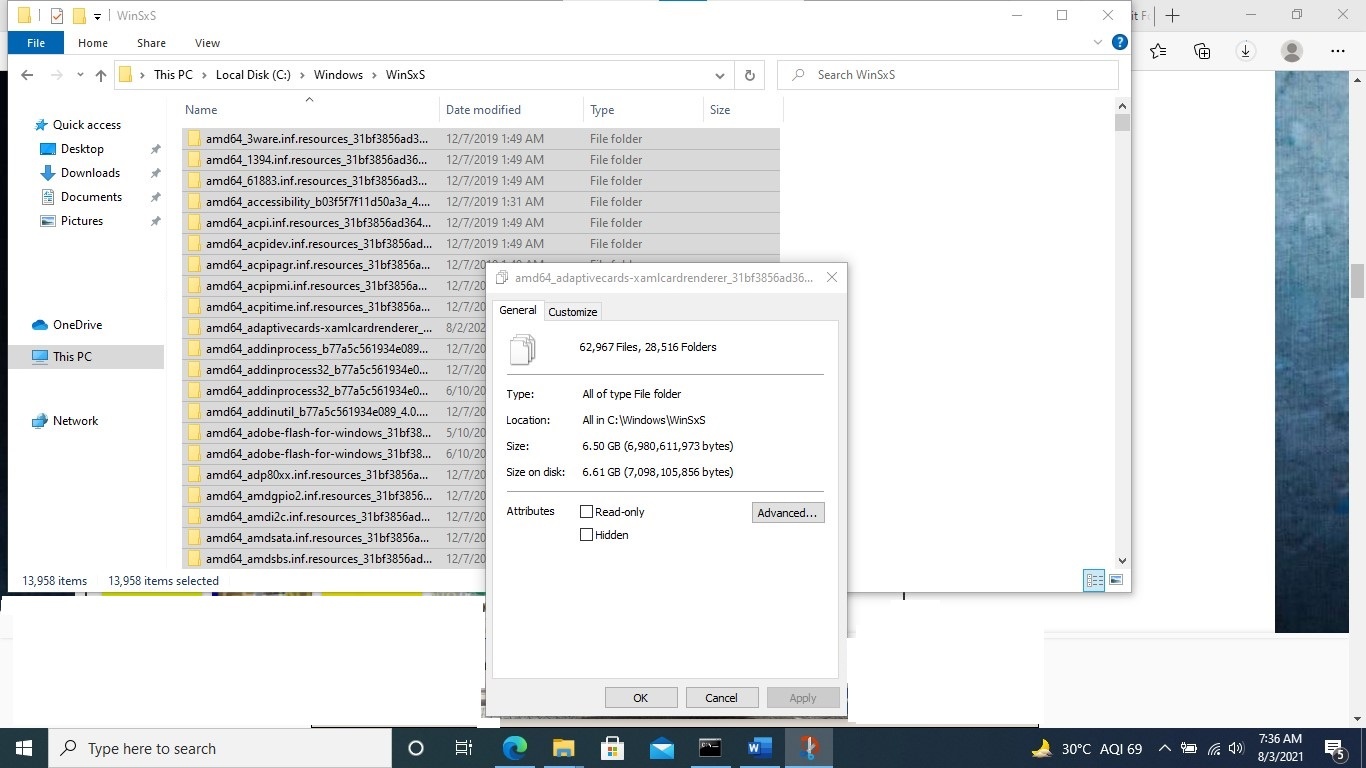Open the View ribbon tab
Viewport: 1366px width, 768px height.
tap(207, 43)
